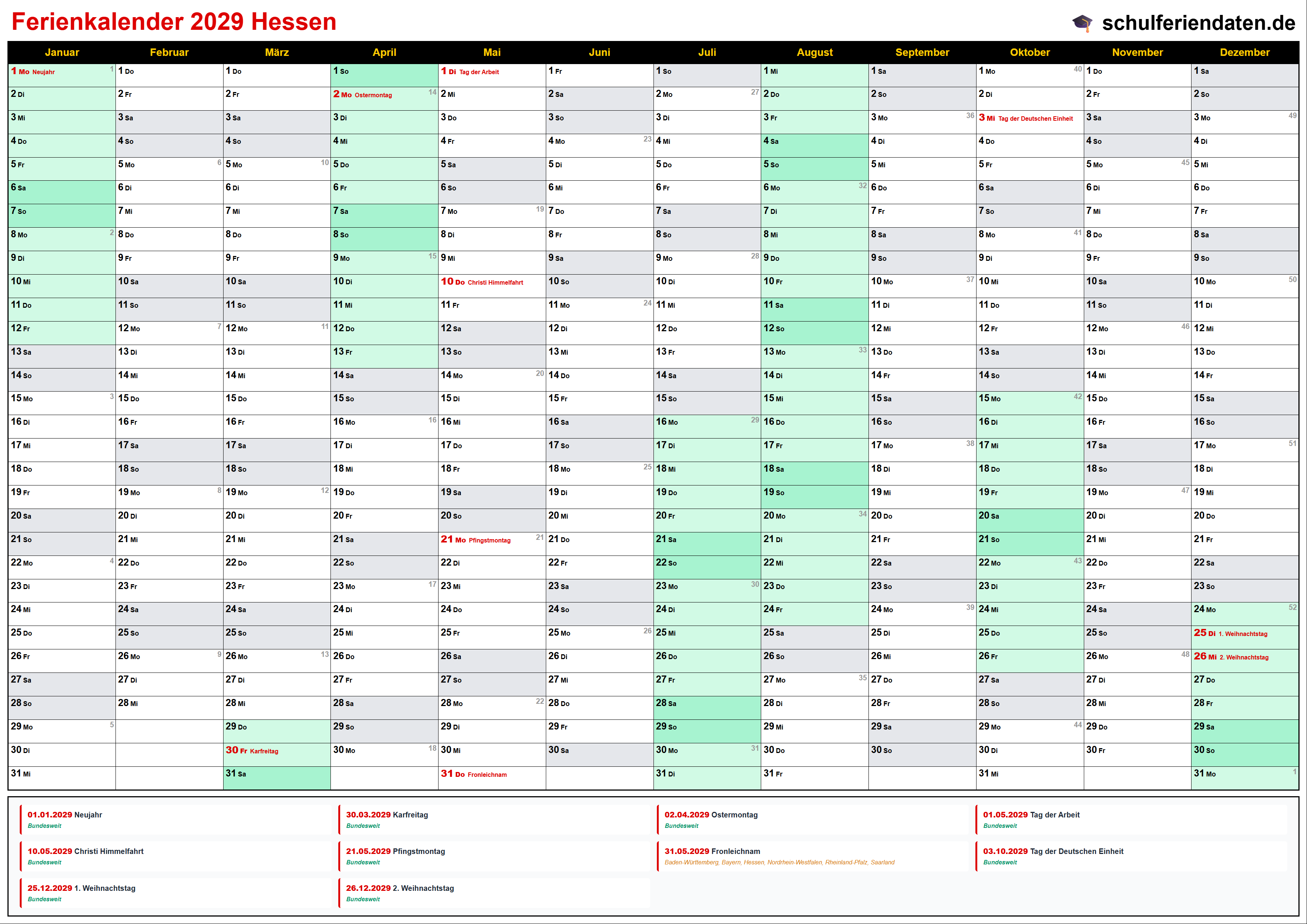This screenshot has height=924, width=1307.
Task: Click the Juli column header
Action: pyautogui.click(x=706, y=53)
